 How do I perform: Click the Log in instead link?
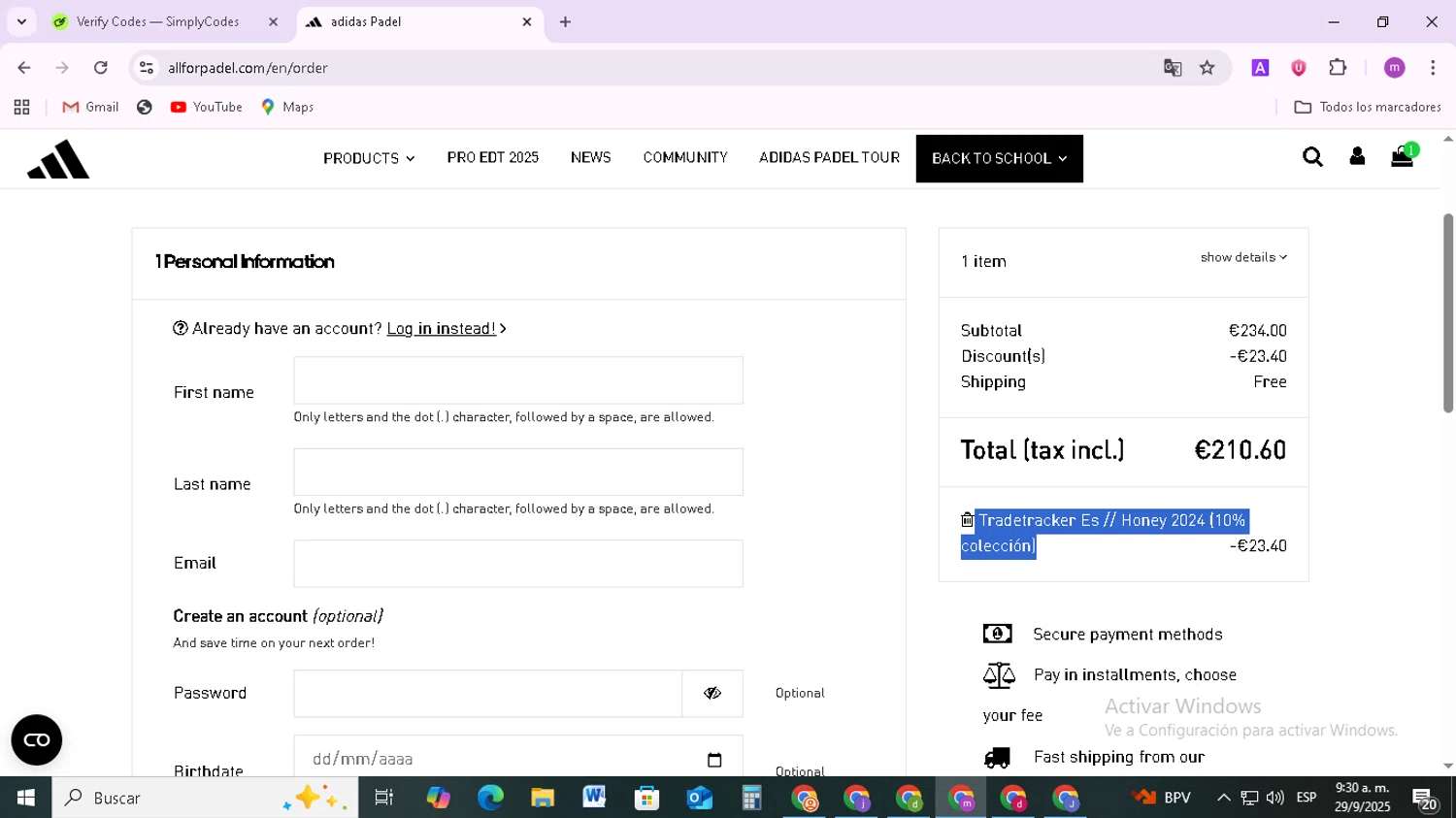(442, 329)
